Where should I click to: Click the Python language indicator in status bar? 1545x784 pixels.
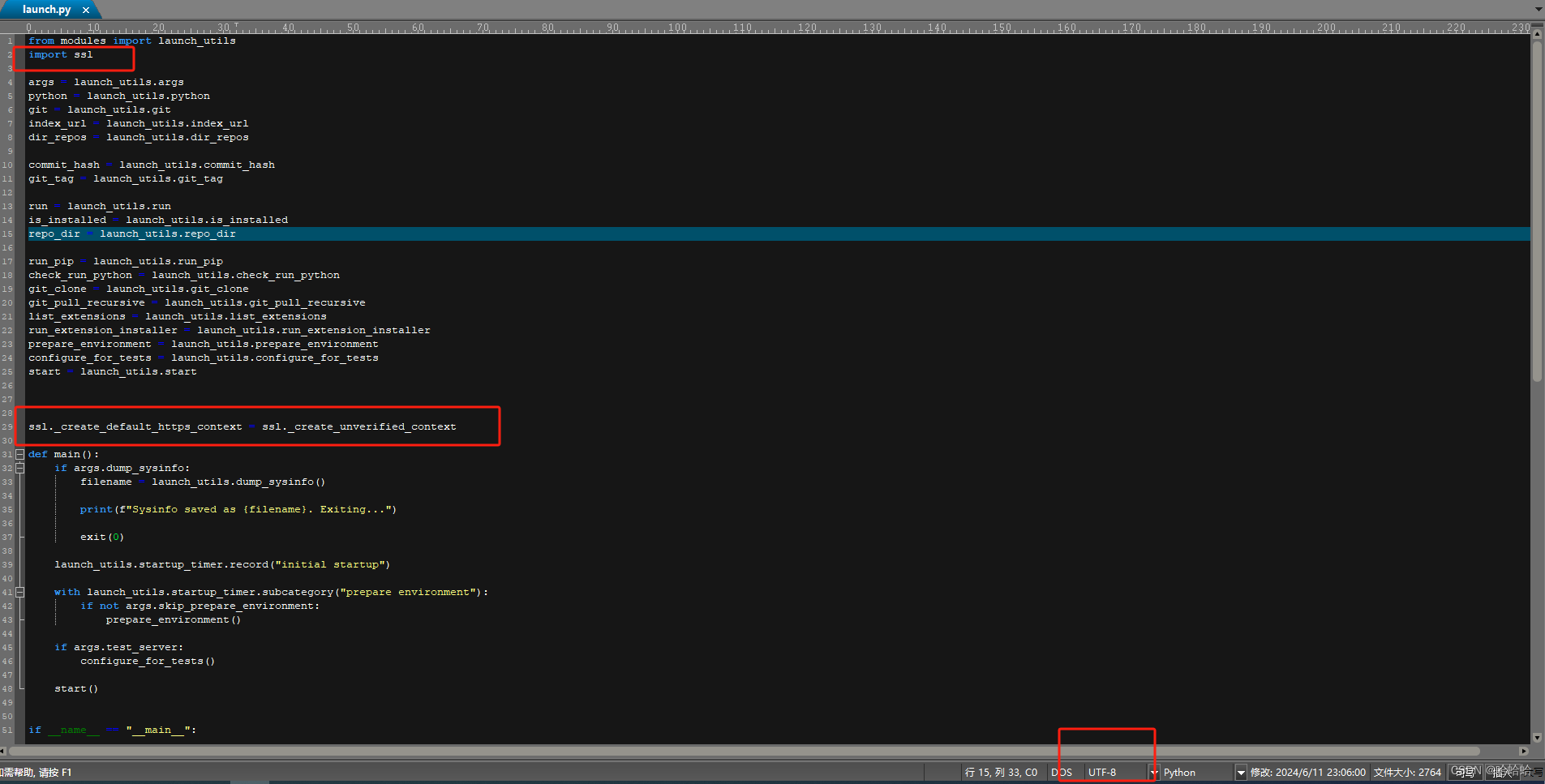(x=1182, y=772)
